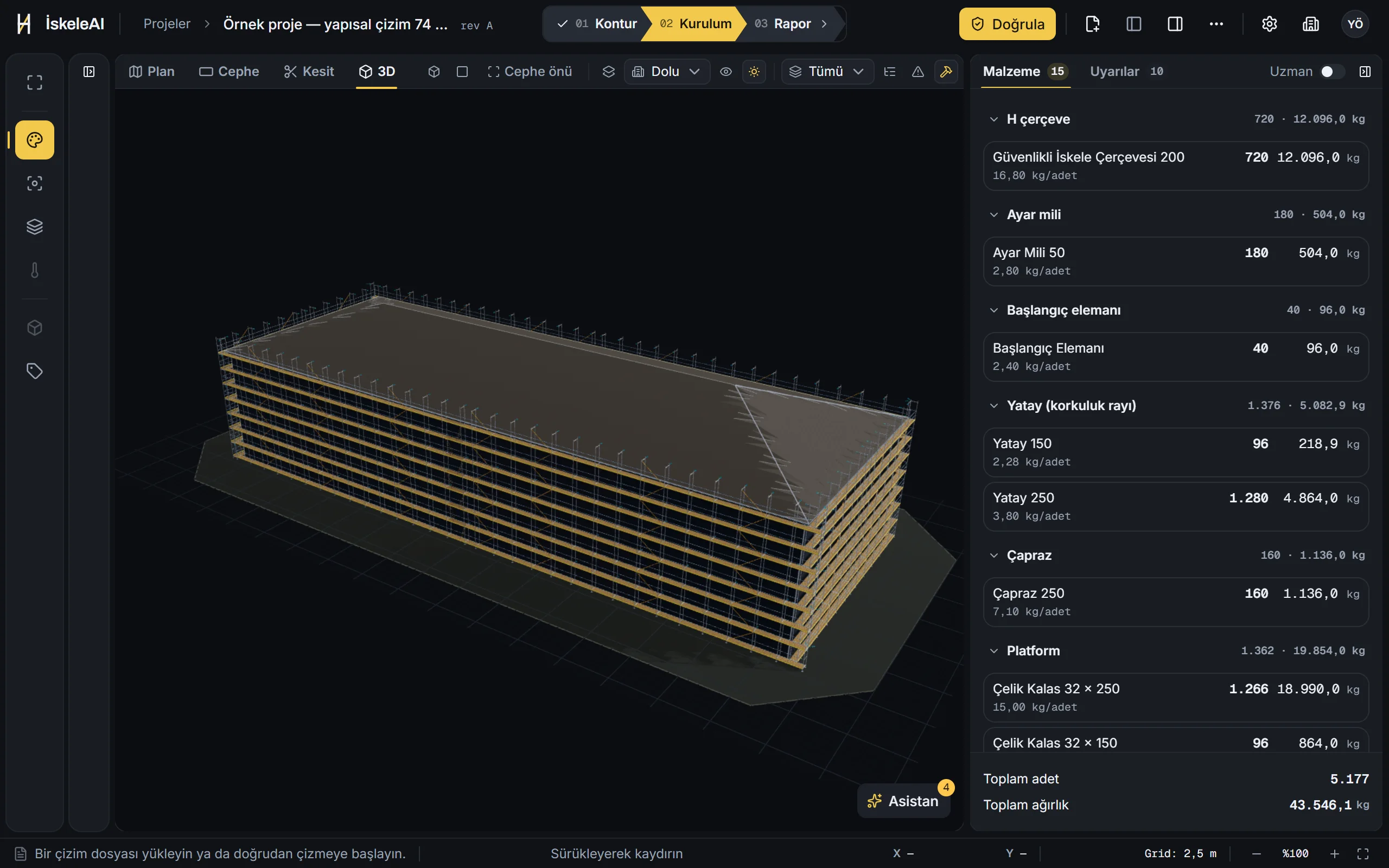The height and width of the screenshot is (868, 1389).
Task: Switch to the Cephe view tab
Action: click(229, 72)
